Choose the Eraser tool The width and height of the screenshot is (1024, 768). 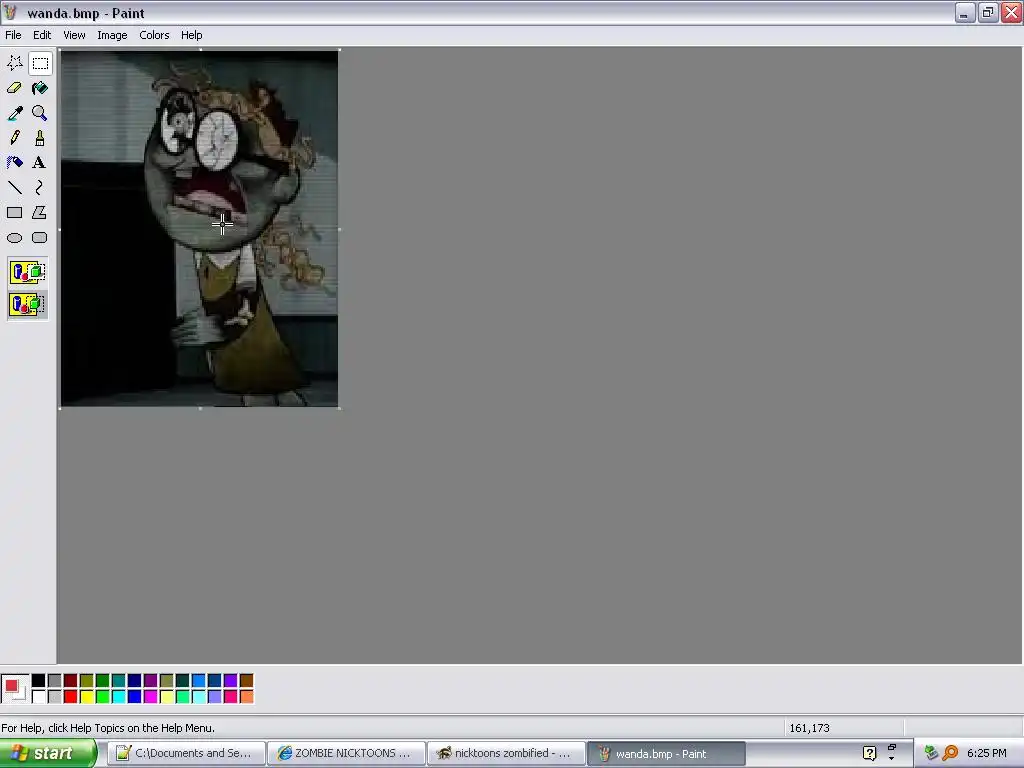tap(14, 88)
